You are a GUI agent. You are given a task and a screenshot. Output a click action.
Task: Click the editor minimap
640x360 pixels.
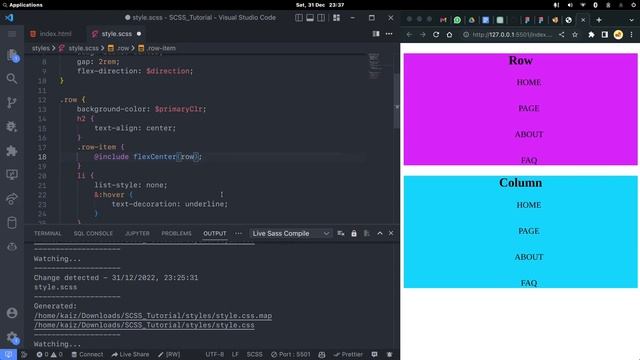point(375,66)
